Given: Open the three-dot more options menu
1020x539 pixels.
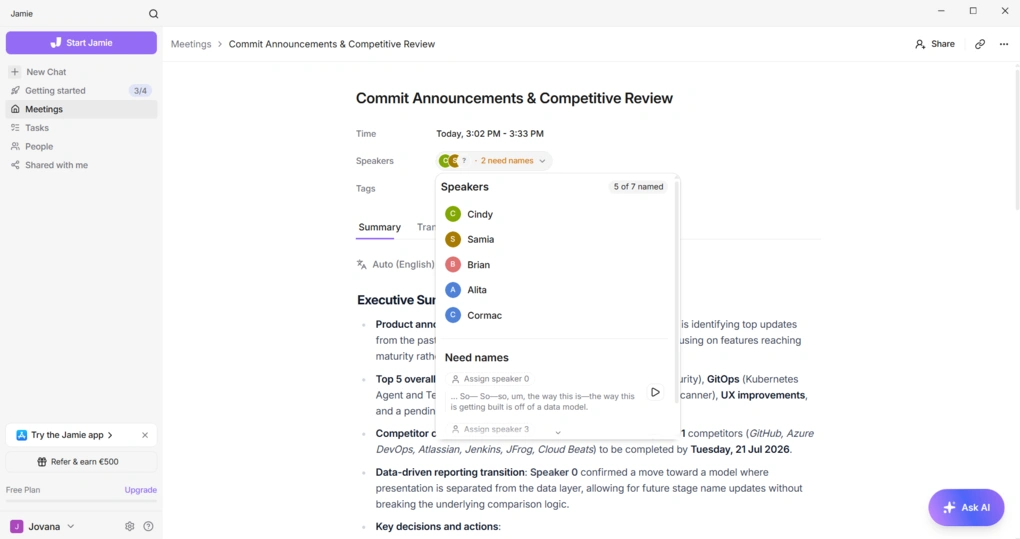Looking at the screenshot, I should coord(1004,44).
